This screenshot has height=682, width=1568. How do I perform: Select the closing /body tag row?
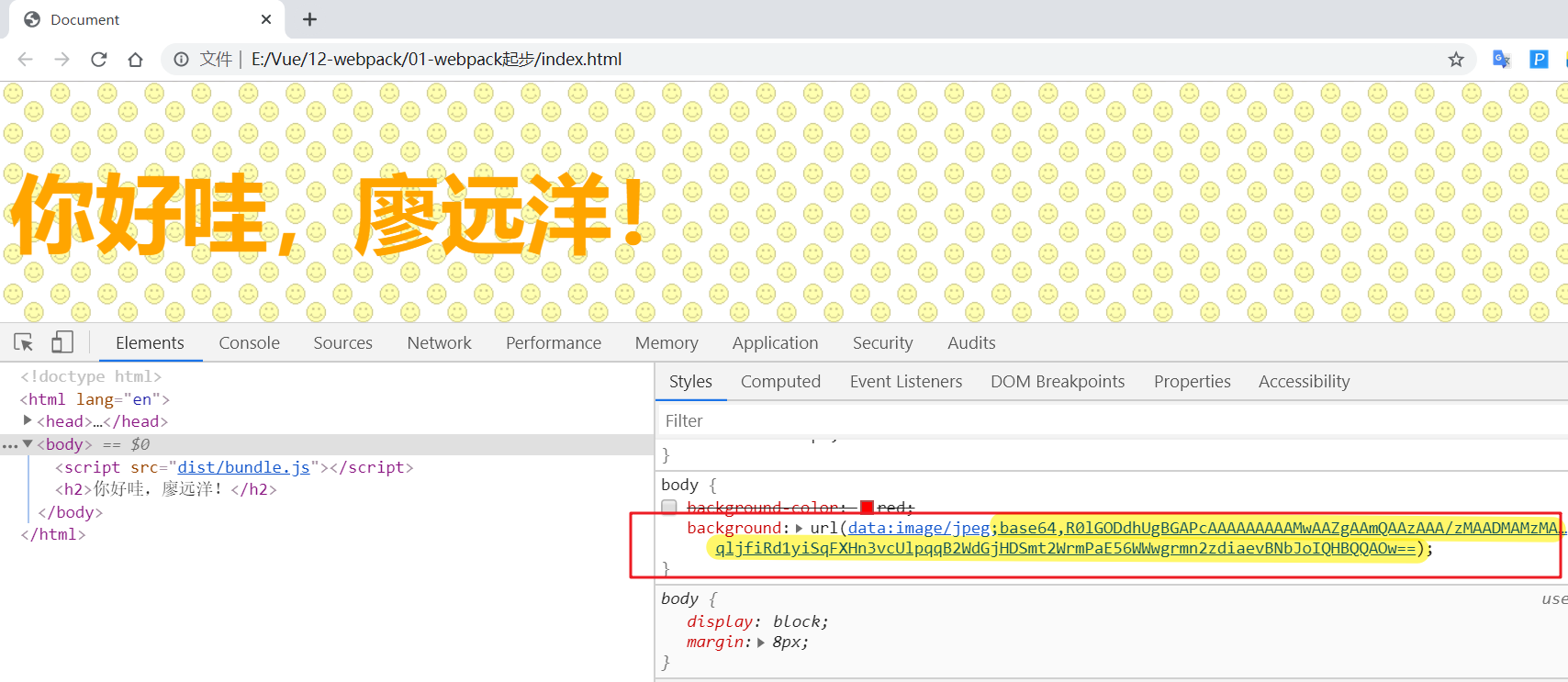click(x=71, y=512)
